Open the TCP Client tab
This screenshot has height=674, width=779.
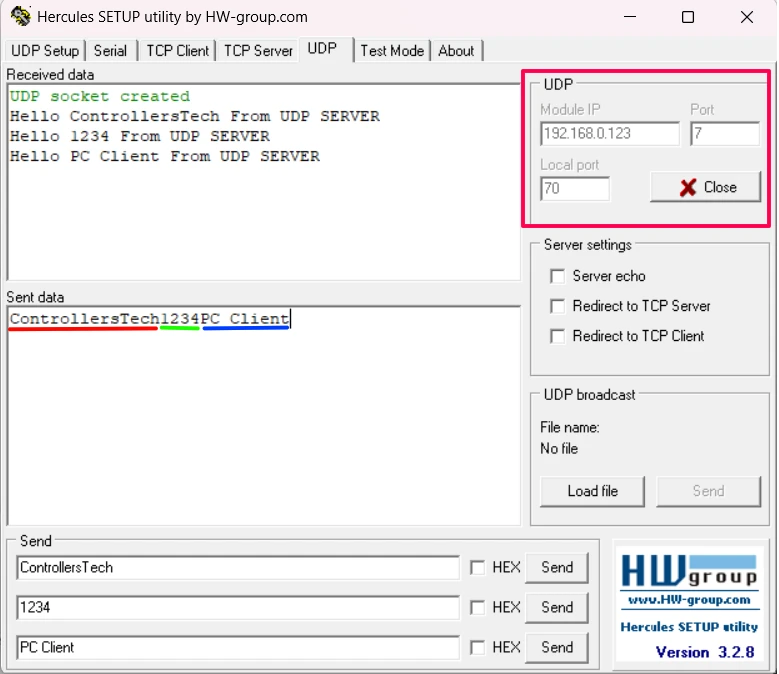(x=177, y=51)
